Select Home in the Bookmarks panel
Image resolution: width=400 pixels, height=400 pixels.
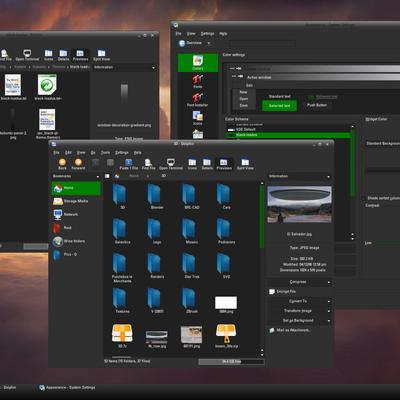tap(76, 188)
